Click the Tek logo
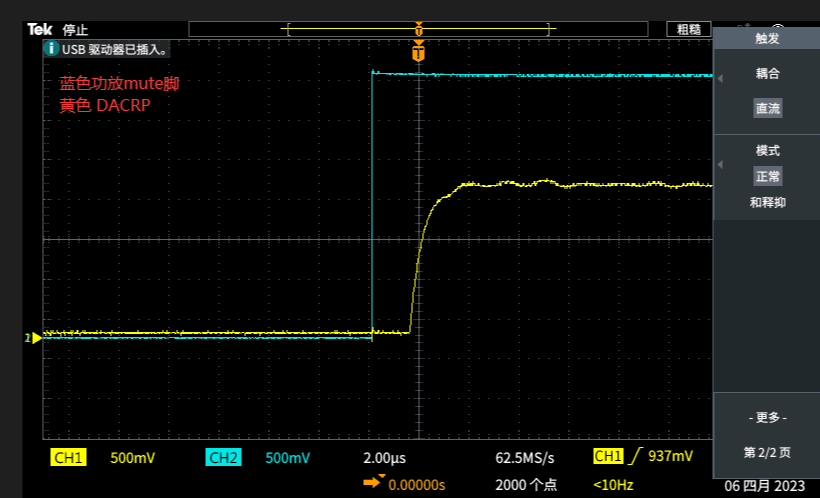The image size is (820, 498). point(40,29)
